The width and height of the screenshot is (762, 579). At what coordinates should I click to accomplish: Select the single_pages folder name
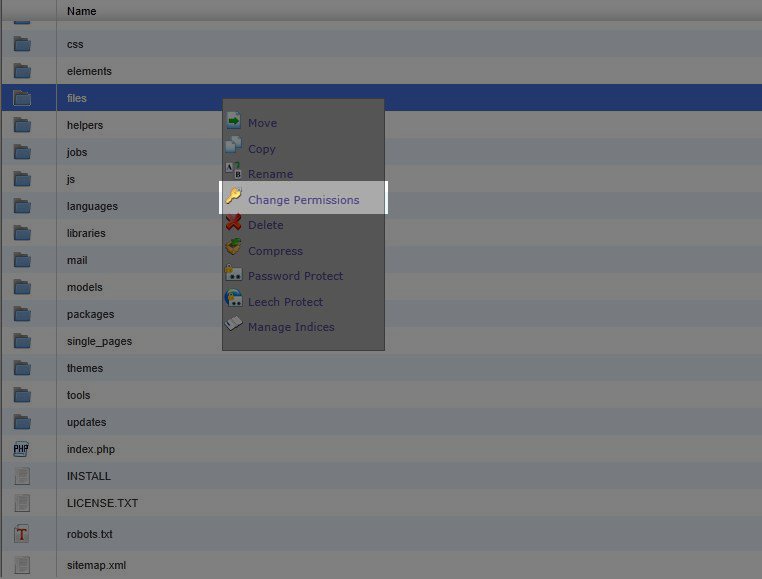click(100, 341)
